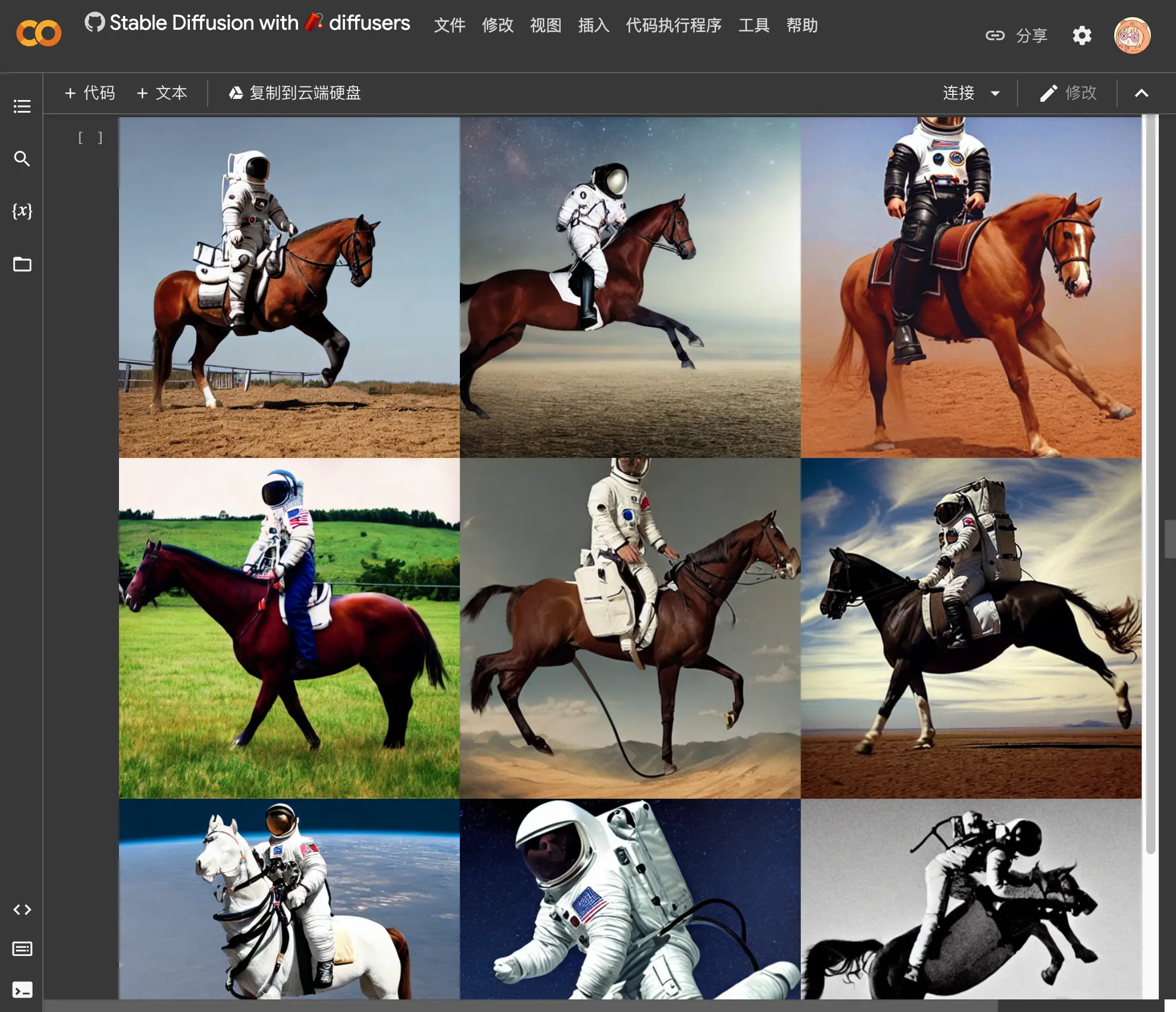The image size is (1176, 1012).
Task: Open the command palette icon
Action: point(22,949)
